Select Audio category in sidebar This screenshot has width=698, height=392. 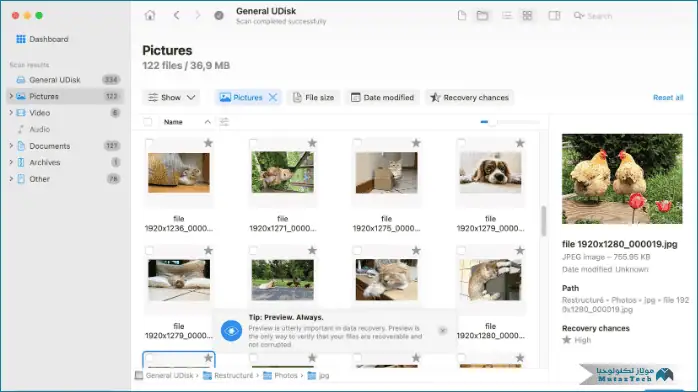click(x=65, y=129)
